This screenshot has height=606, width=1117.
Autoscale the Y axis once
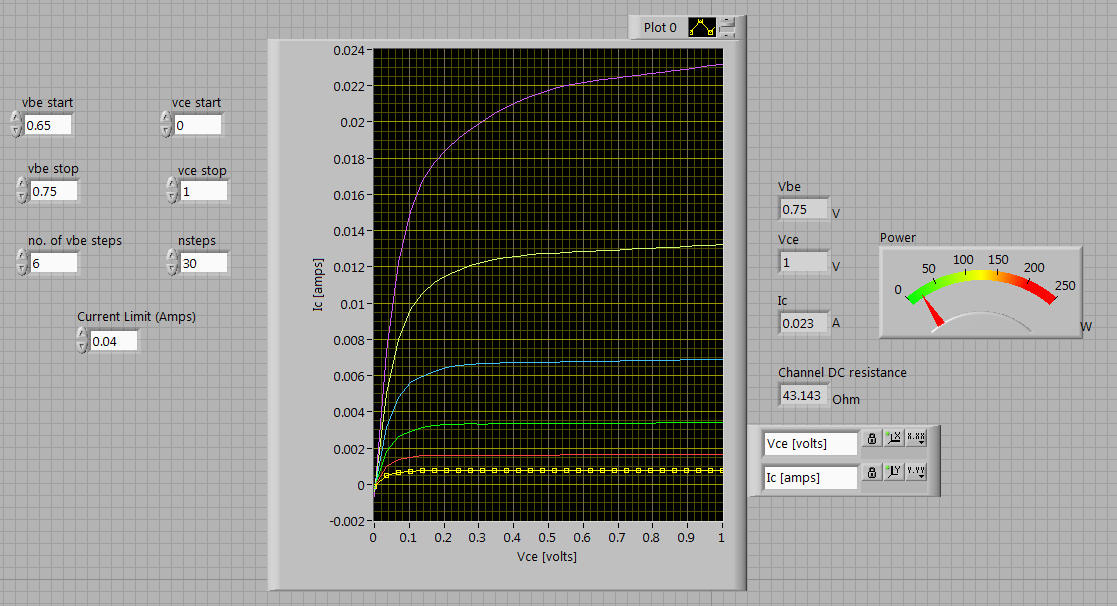(894, 472)
